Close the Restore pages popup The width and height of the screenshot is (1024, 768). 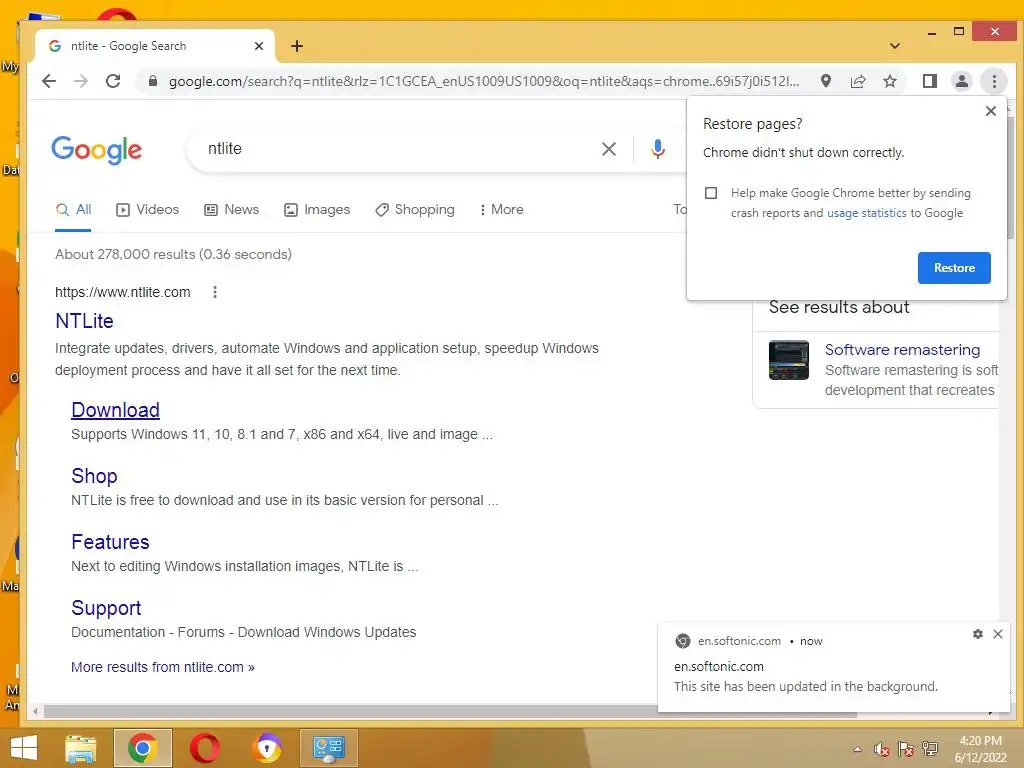(x=991, y=111)
